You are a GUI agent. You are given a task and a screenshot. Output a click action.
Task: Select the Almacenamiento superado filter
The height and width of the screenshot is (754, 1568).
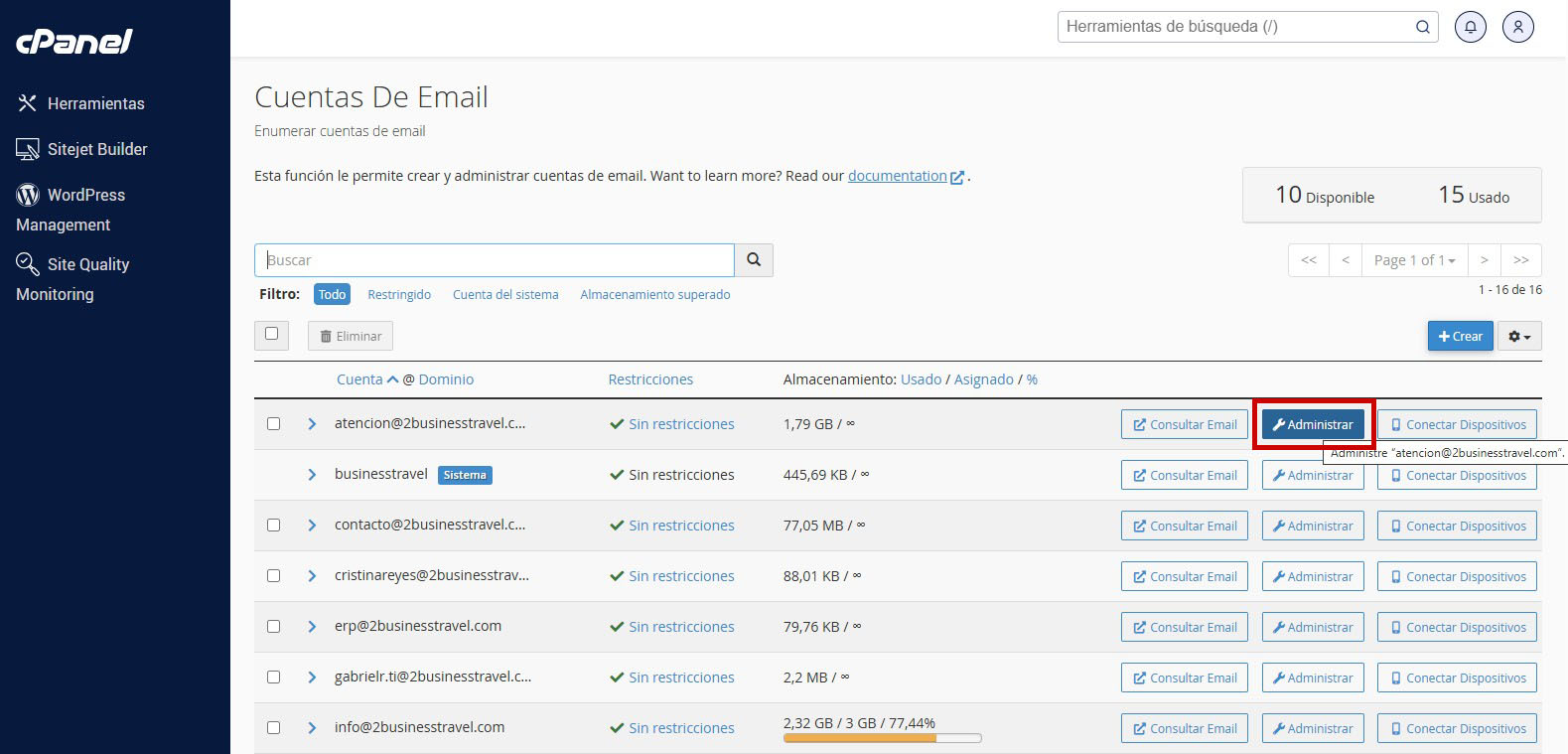click(654, 295)
